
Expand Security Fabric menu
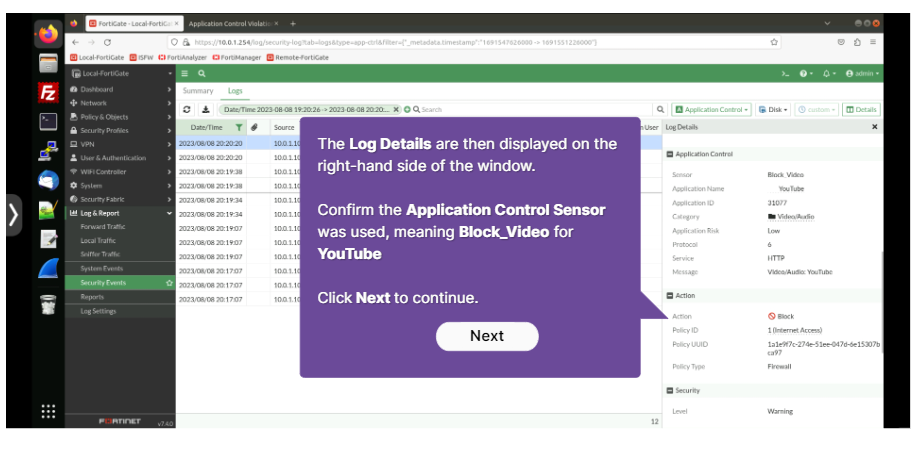pos(120,199)
